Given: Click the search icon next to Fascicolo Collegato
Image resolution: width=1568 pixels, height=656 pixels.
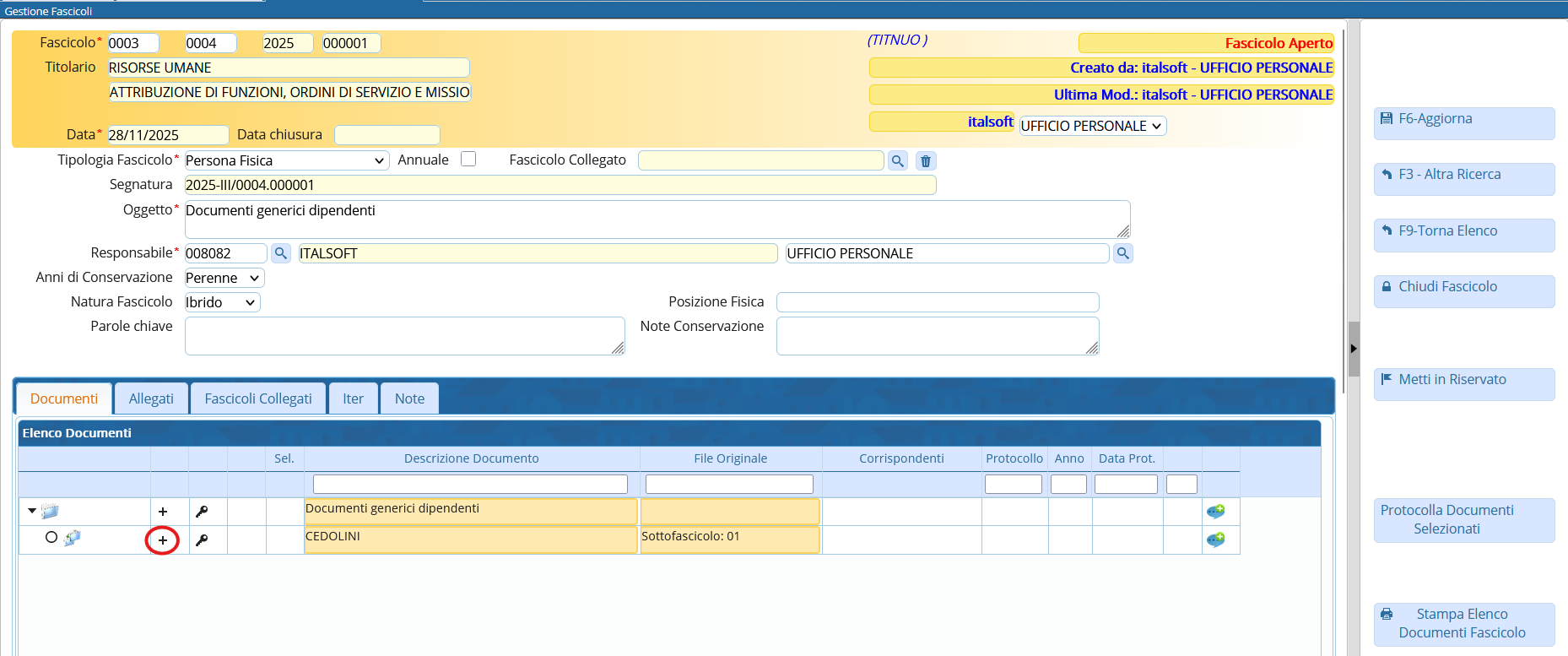Looking at the screenshot, I should (x=898, y=161).
